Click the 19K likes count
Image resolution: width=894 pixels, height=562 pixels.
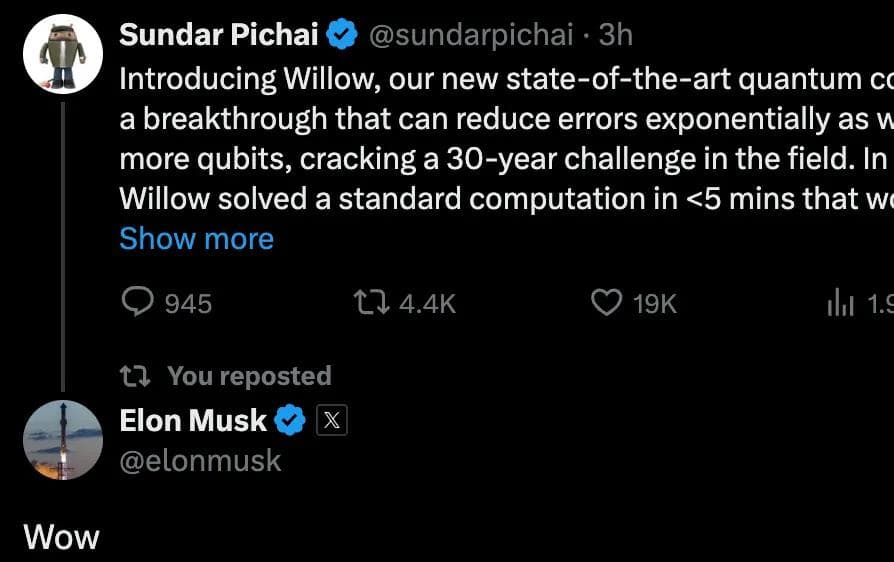[x=655, y=303]
